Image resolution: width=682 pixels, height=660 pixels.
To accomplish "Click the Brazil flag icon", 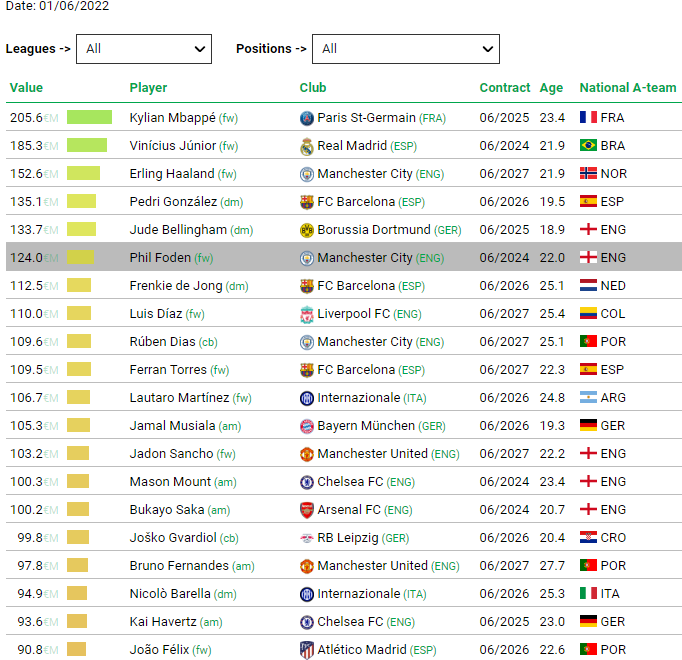I will (x=588, y=145).
